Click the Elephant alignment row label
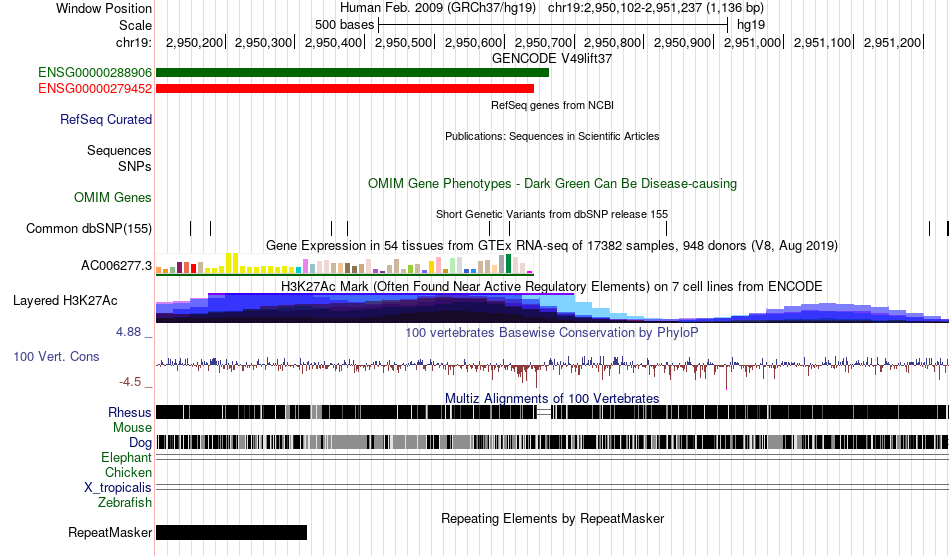 (127, 458)
